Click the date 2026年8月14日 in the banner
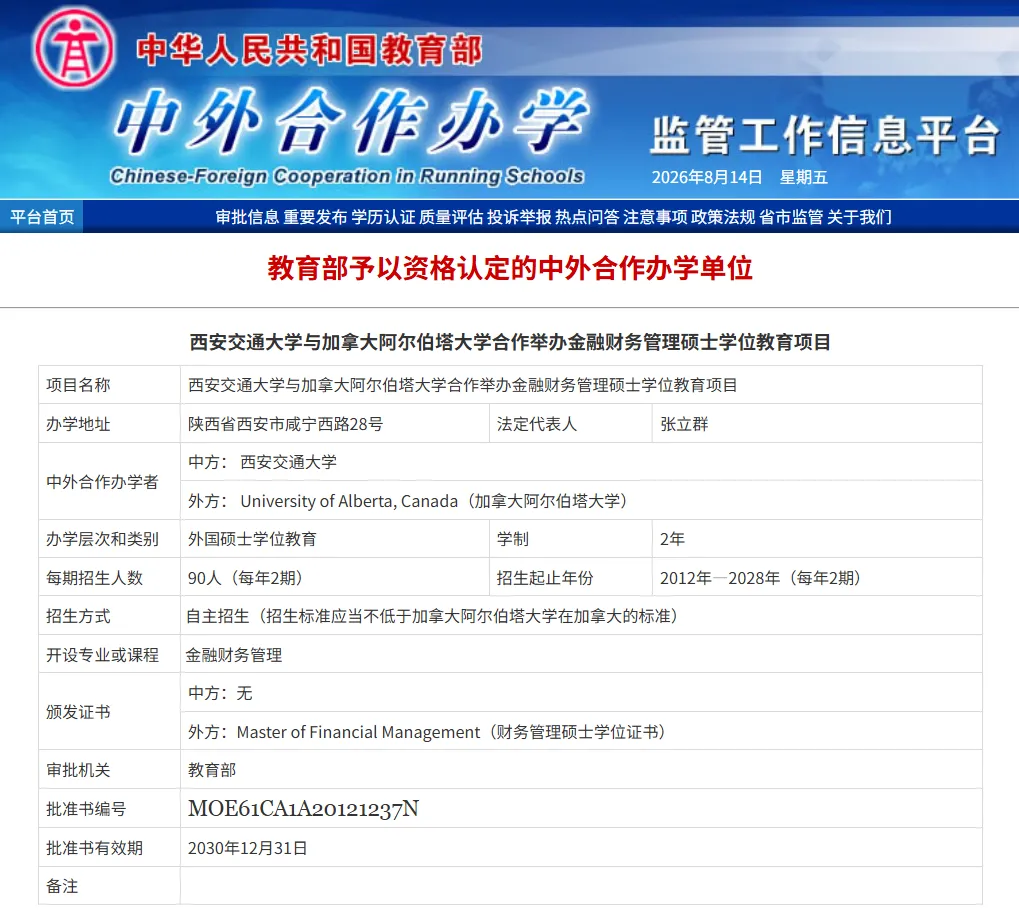The image size is (1019, 915). pos(706,177)
